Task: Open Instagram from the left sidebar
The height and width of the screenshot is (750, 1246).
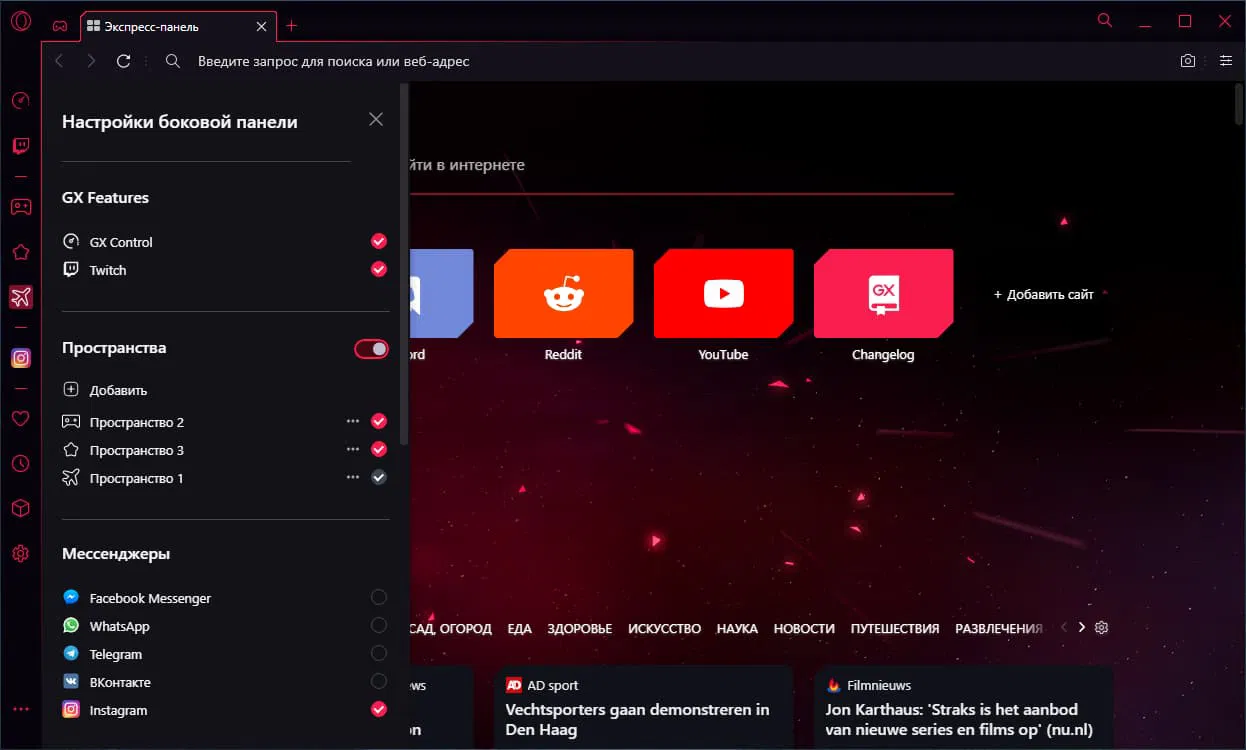Action: [x=20, y=358]
